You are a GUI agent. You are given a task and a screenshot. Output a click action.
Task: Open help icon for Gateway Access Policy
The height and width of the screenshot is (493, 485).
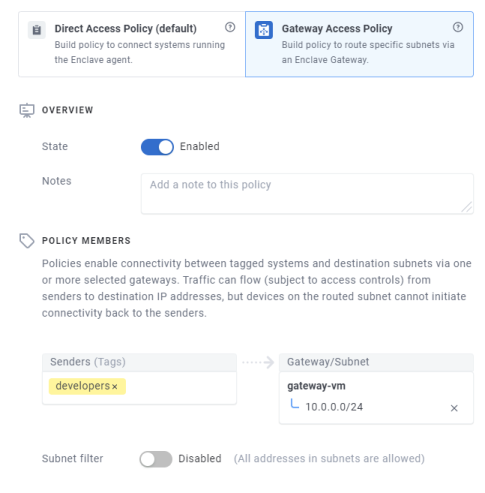458,27
